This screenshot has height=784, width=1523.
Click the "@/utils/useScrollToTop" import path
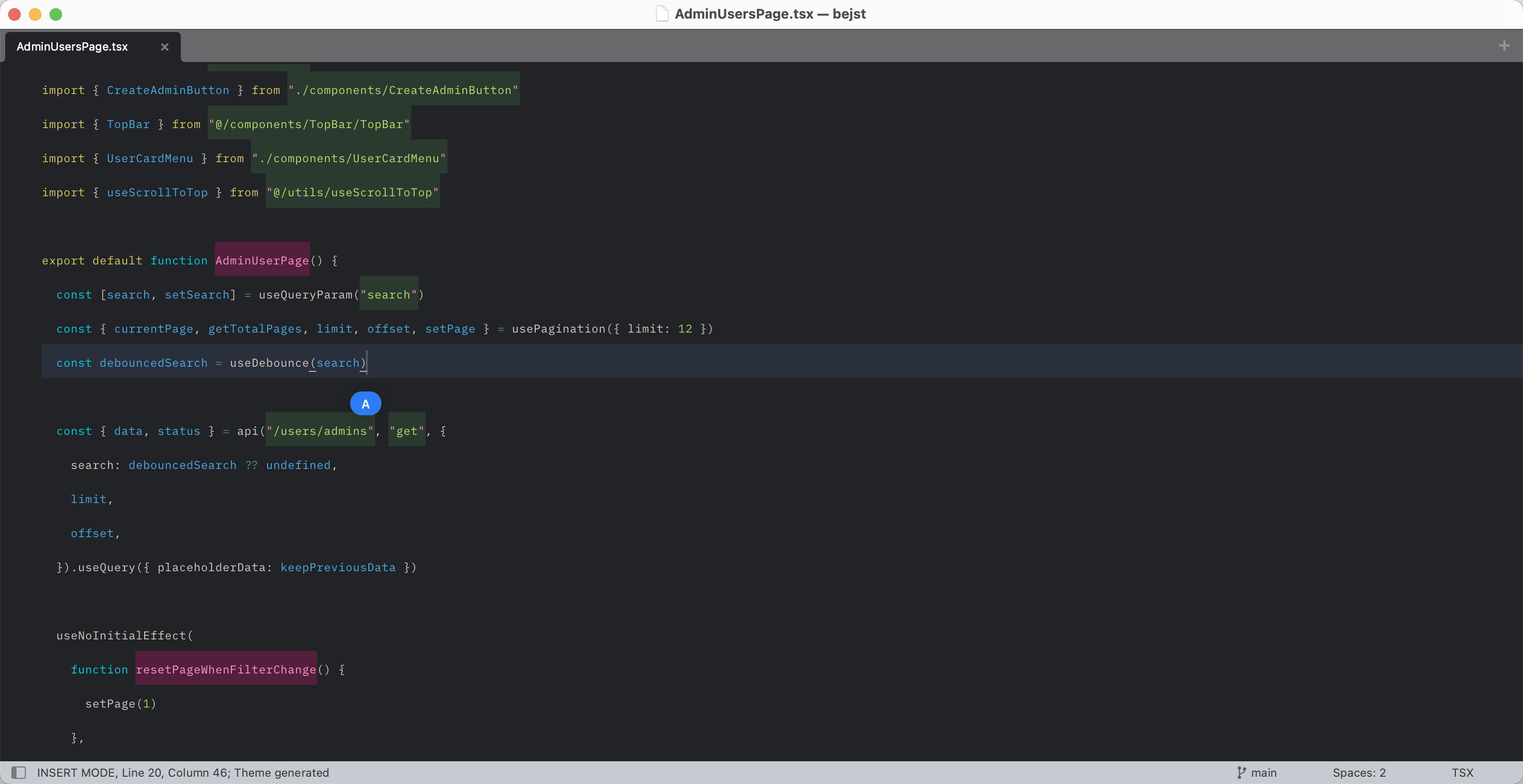[352, 192]
